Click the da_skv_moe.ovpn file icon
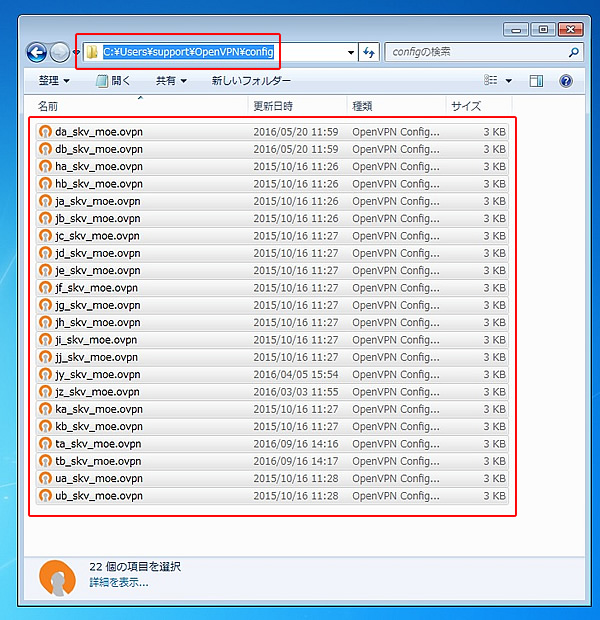 click(45, 132)
